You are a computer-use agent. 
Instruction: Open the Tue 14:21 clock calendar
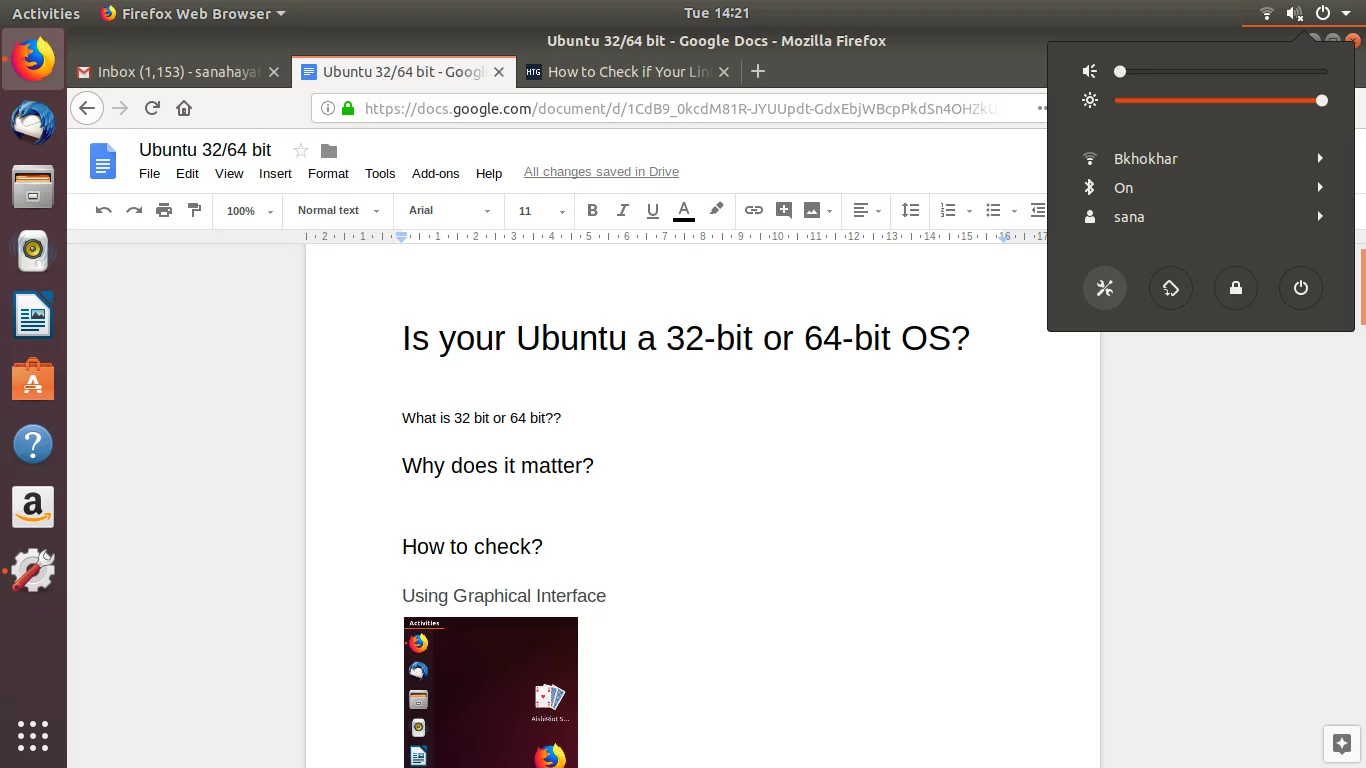click(716, 13)
